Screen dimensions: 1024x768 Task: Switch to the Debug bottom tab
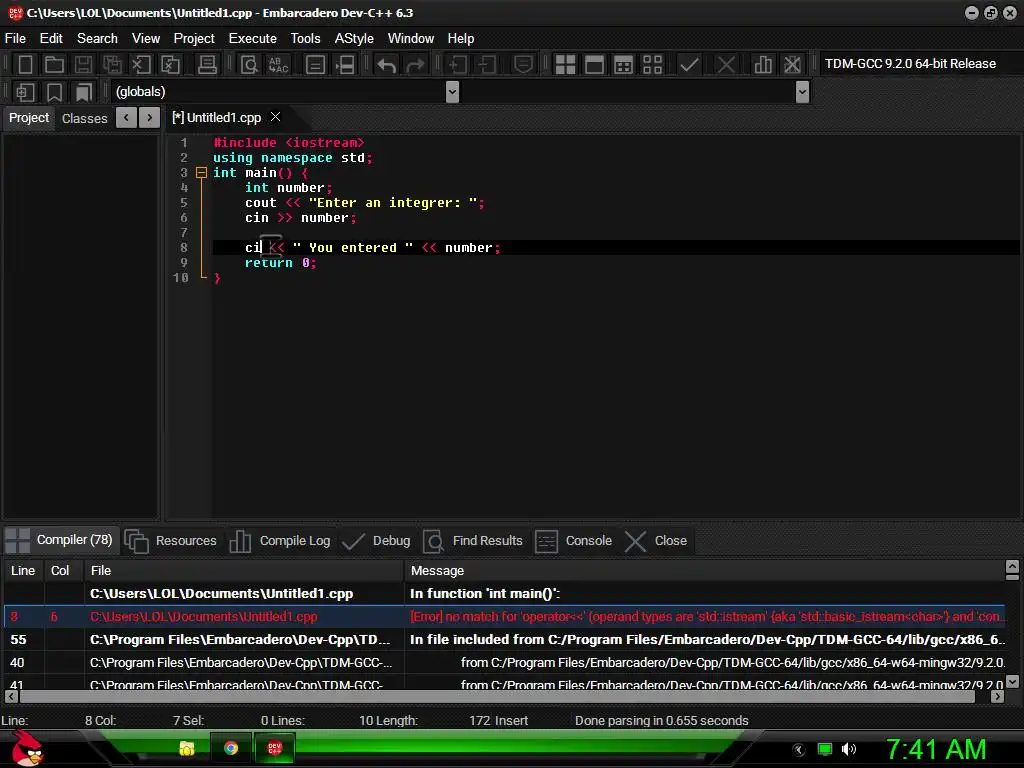point(377,541)
